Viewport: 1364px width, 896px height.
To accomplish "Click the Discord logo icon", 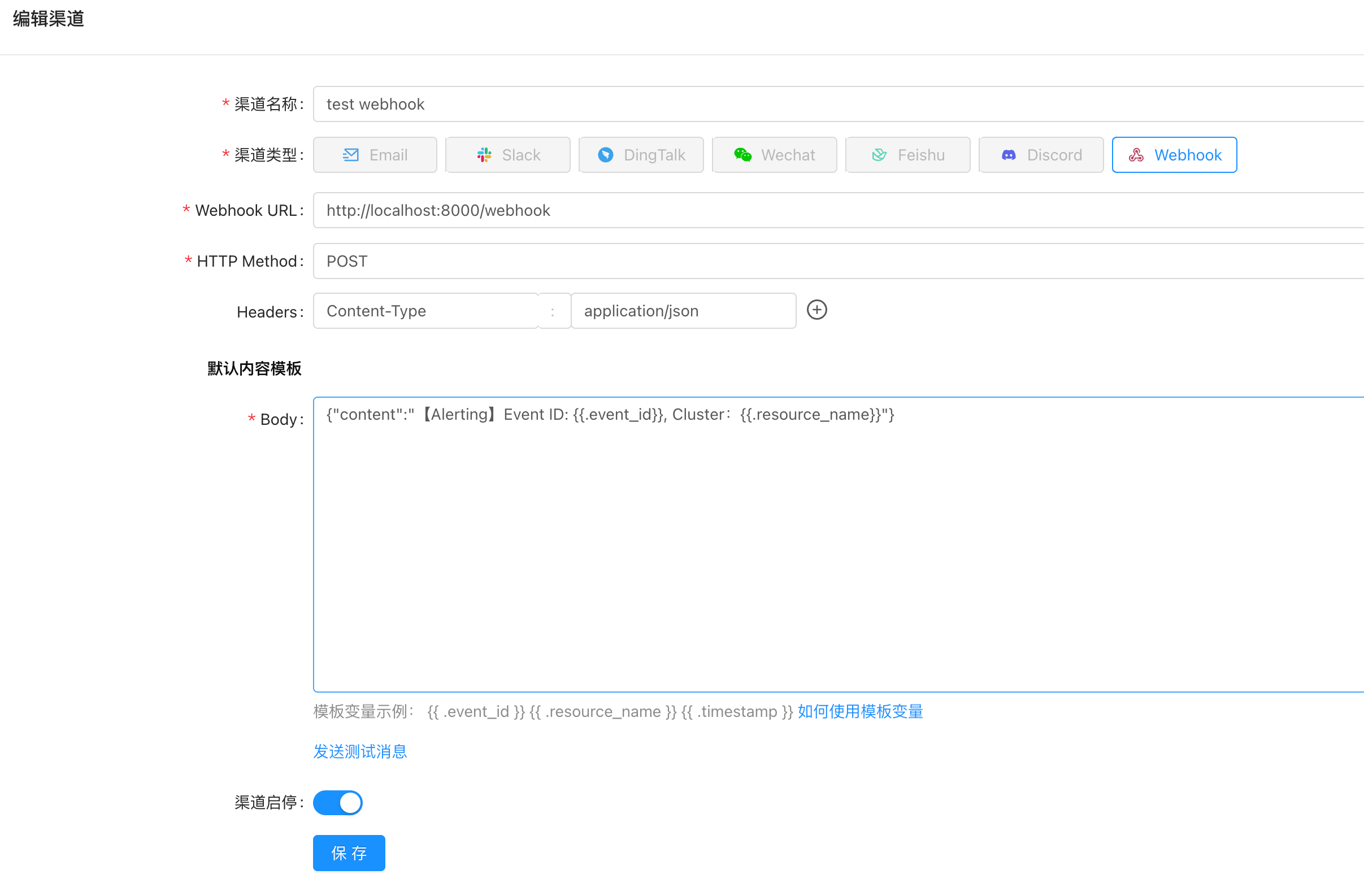I will (x=1008, y=155).
